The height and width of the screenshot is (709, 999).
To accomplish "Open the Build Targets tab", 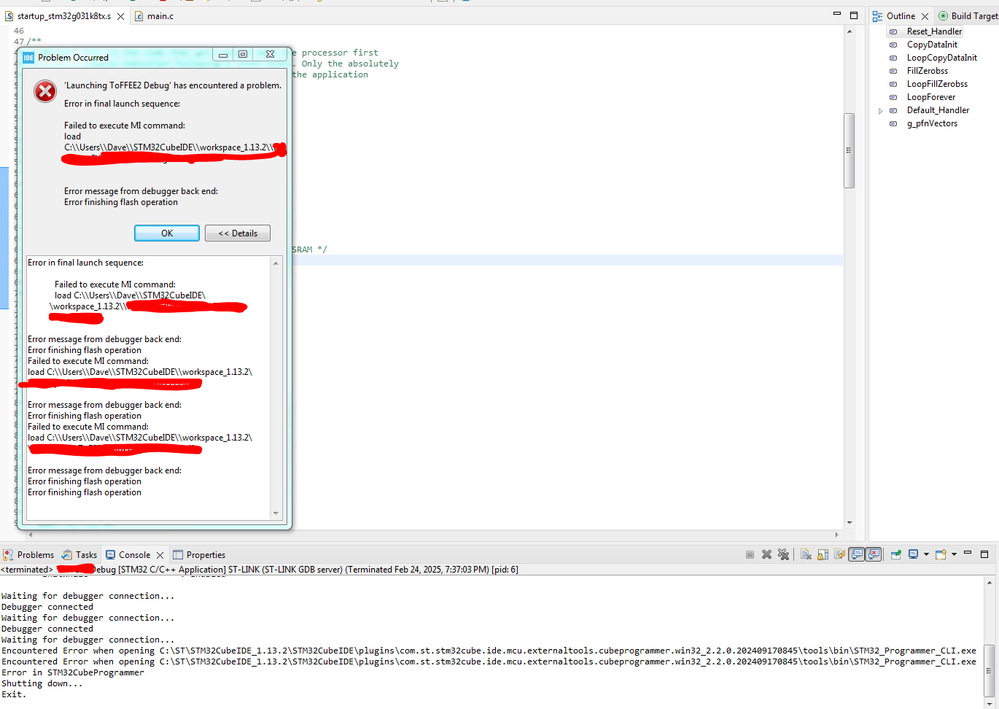I will tap(968, 16).
